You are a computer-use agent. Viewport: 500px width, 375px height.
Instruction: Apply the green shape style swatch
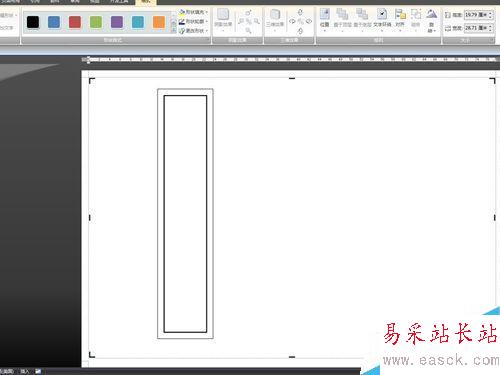96,22
